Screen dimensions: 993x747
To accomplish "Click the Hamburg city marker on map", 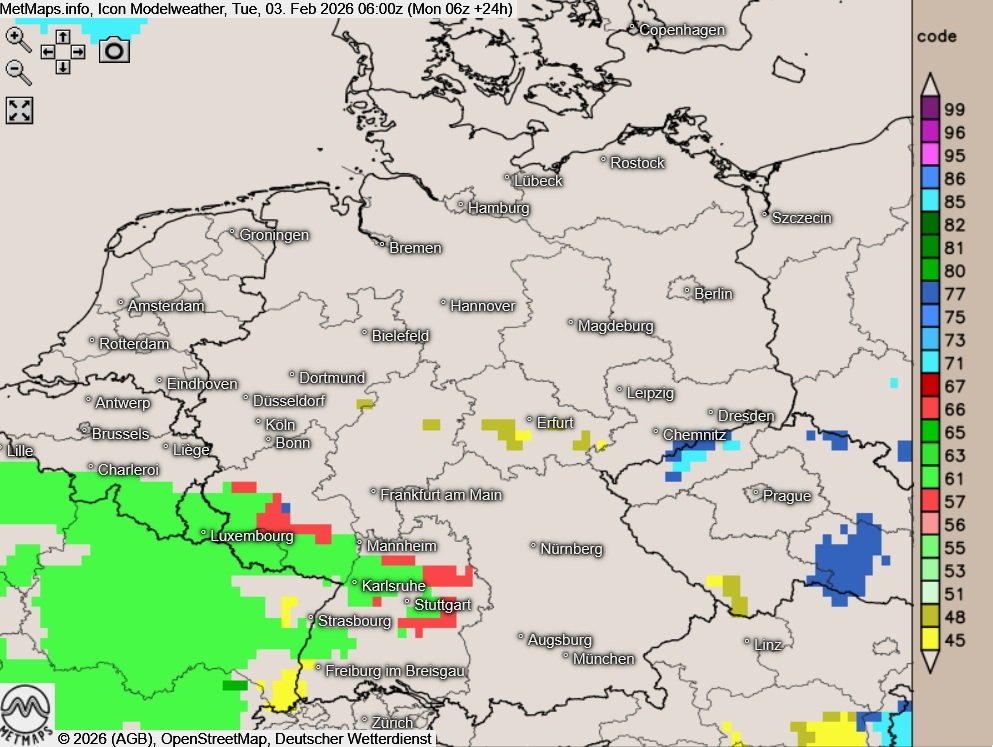I will (461, 205).
